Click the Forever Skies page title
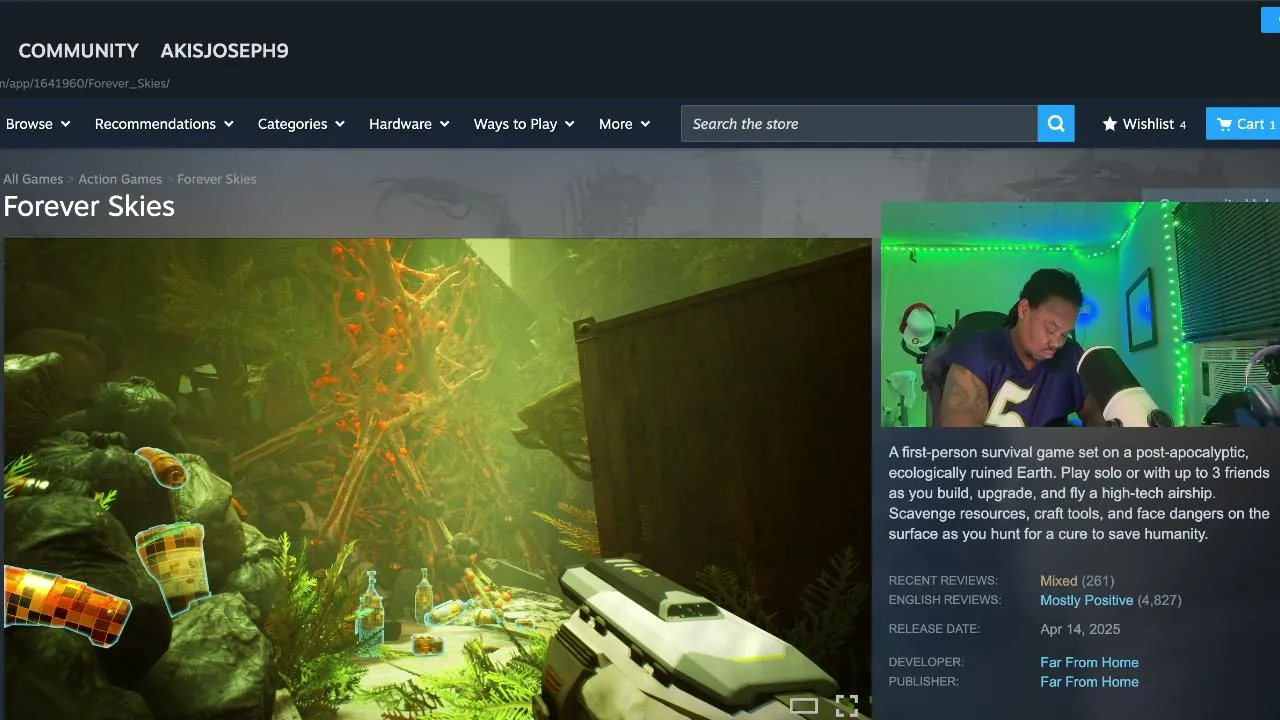The height and width of the screenshot is (720, 1280). (x=89, y=206)
